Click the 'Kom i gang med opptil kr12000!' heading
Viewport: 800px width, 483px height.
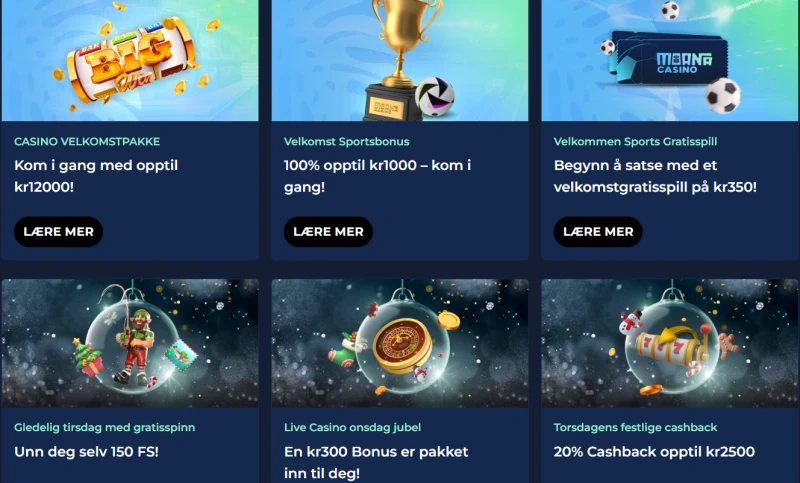[96, 176]
